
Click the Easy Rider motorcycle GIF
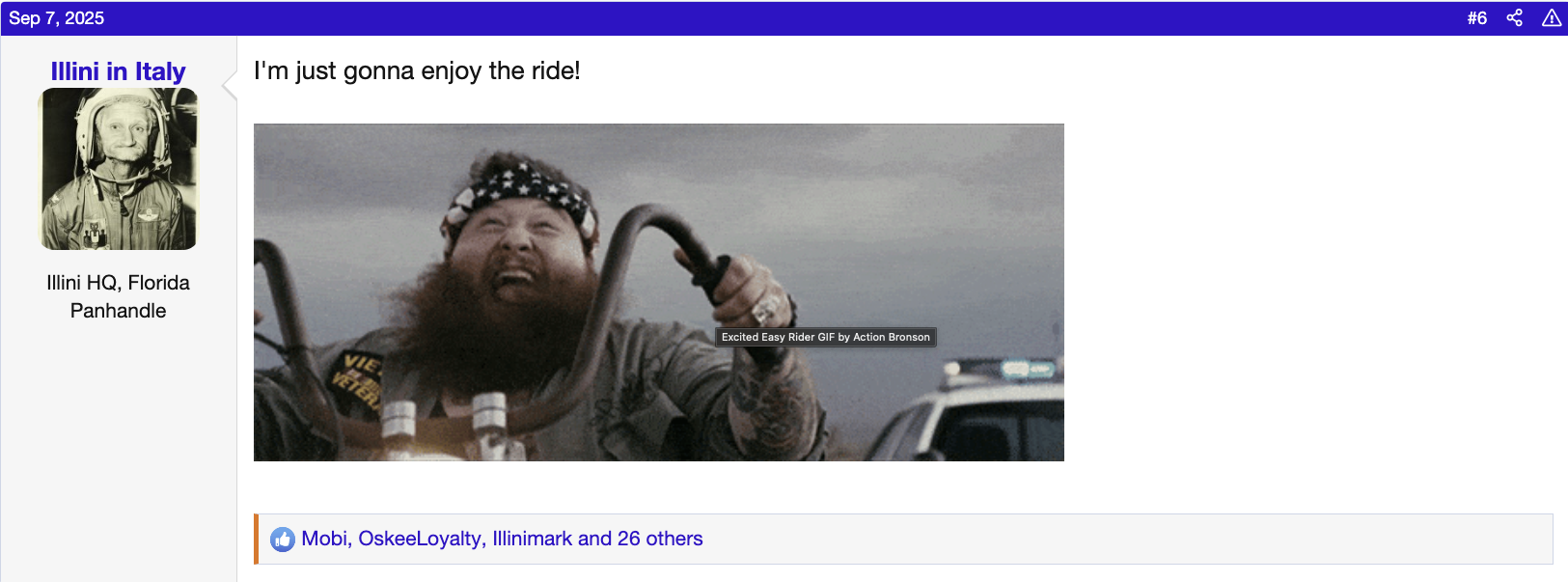[x=658, y=292]
